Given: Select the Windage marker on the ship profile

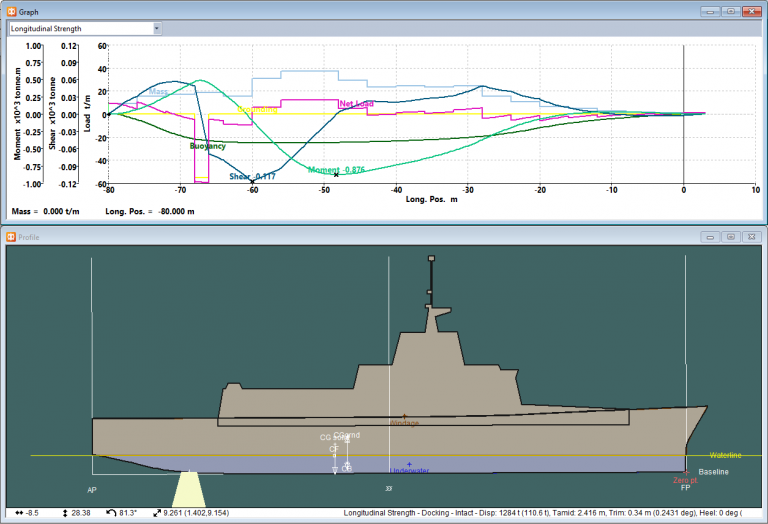Looking at the screenshot, I should tap(404, 417).
